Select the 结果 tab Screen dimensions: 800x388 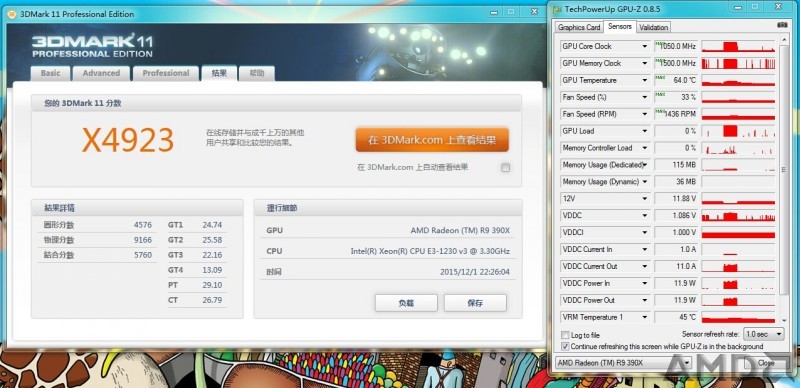coord(219,73)
